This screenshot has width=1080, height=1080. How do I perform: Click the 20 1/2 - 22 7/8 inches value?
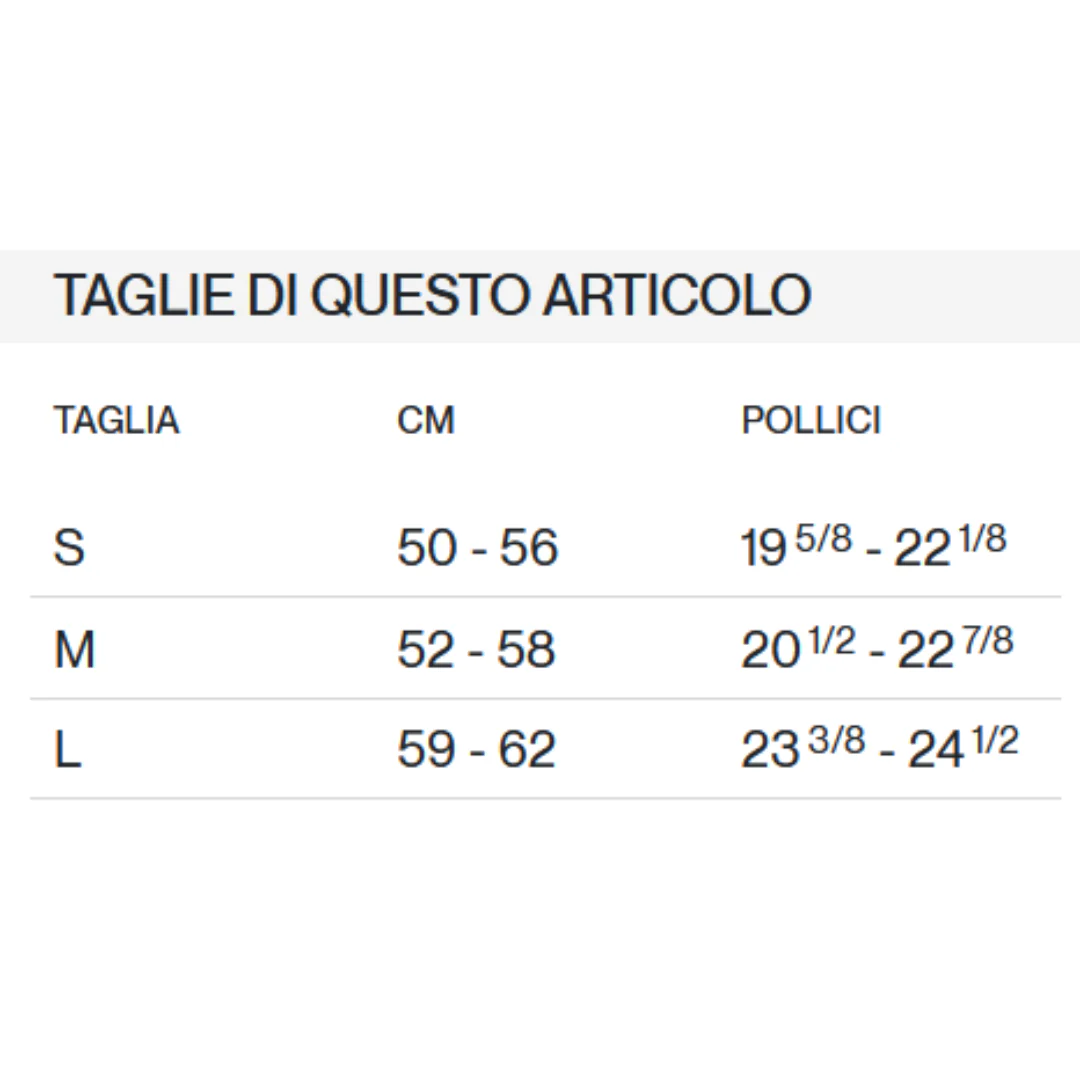[877, 647]
